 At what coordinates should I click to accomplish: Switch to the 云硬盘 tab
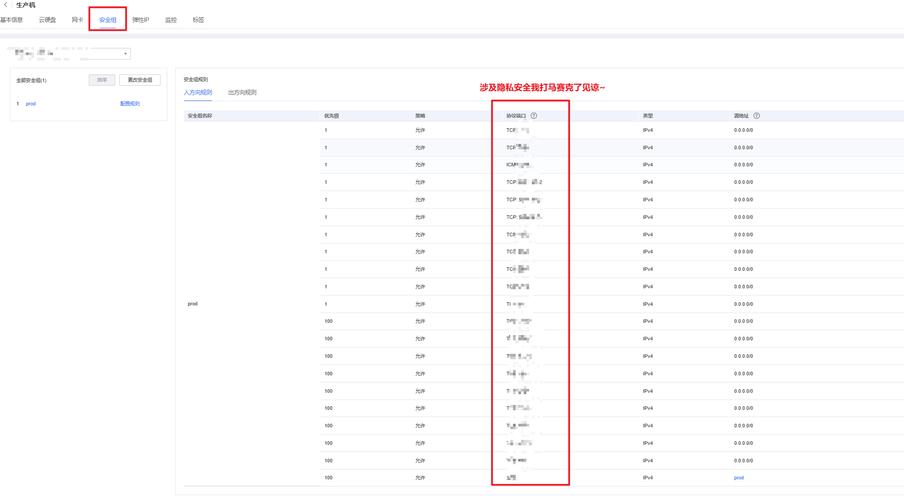[47, 20]
